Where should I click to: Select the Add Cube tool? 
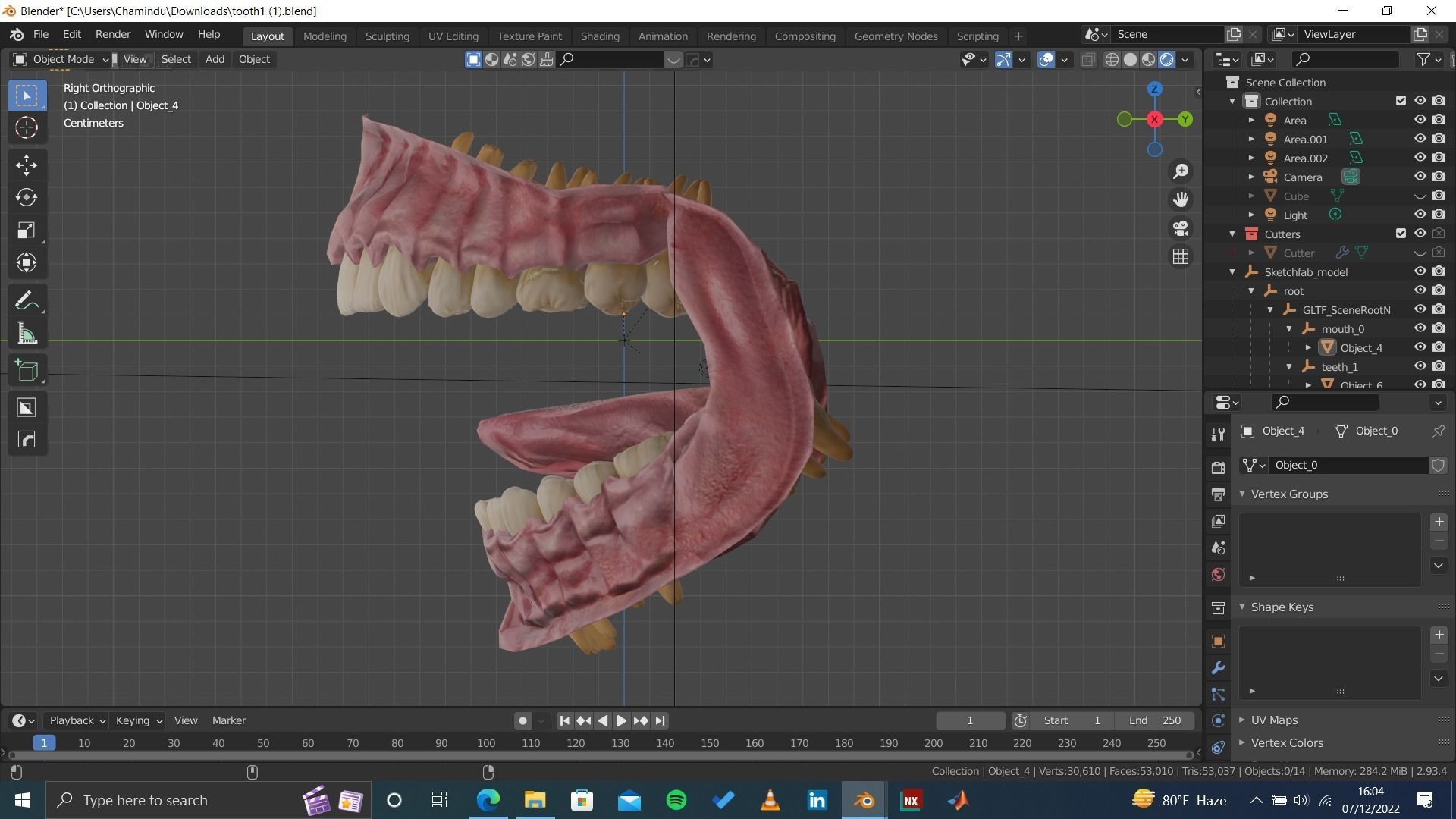[27, 371]
